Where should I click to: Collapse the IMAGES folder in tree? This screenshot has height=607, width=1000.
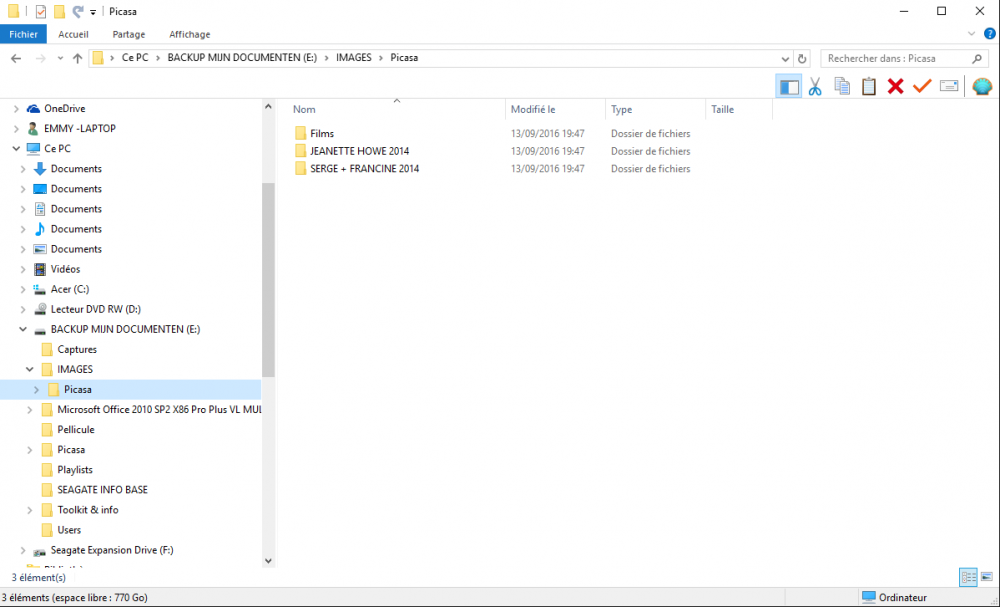coord(29,369)
